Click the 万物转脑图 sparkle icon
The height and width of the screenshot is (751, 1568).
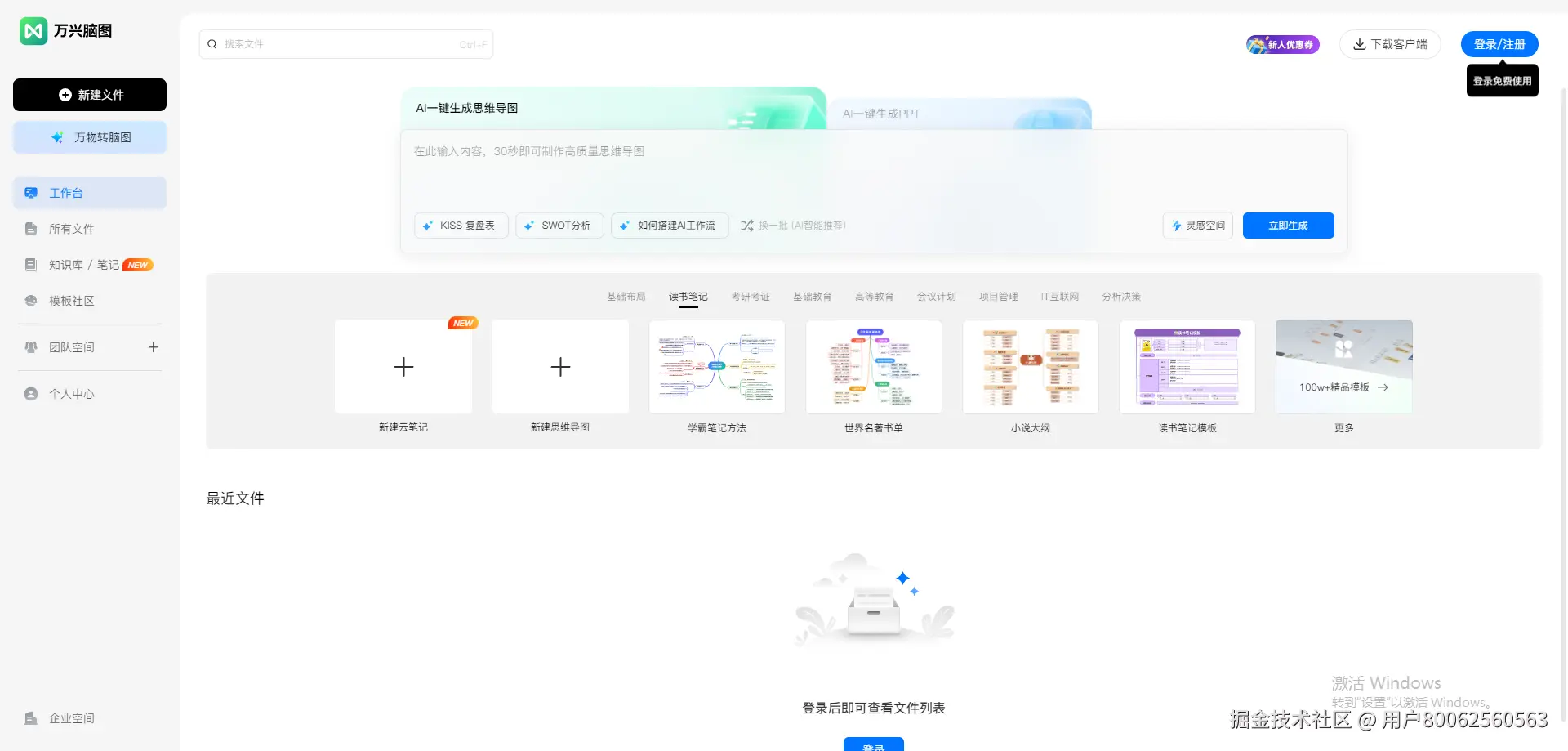[x=57, y=137]
